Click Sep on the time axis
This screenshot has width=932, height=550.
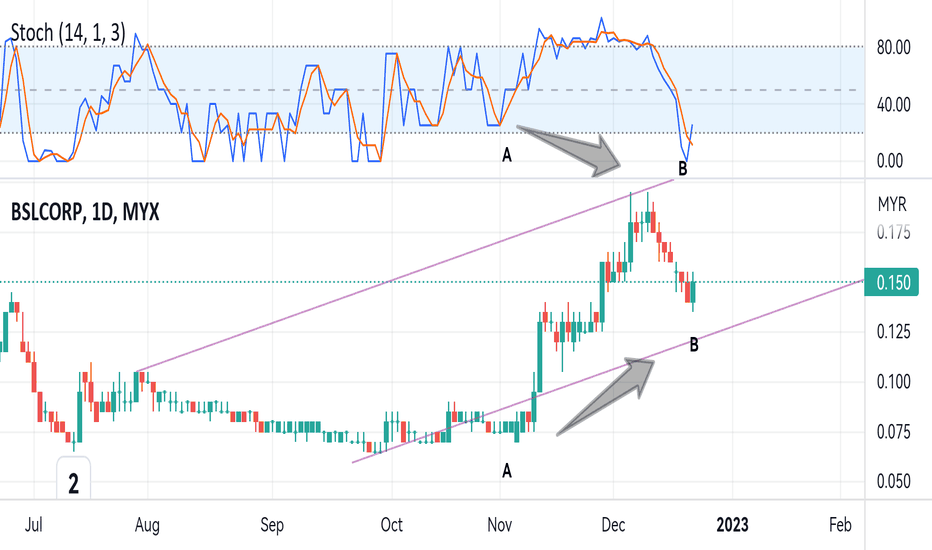coord(272,526)
